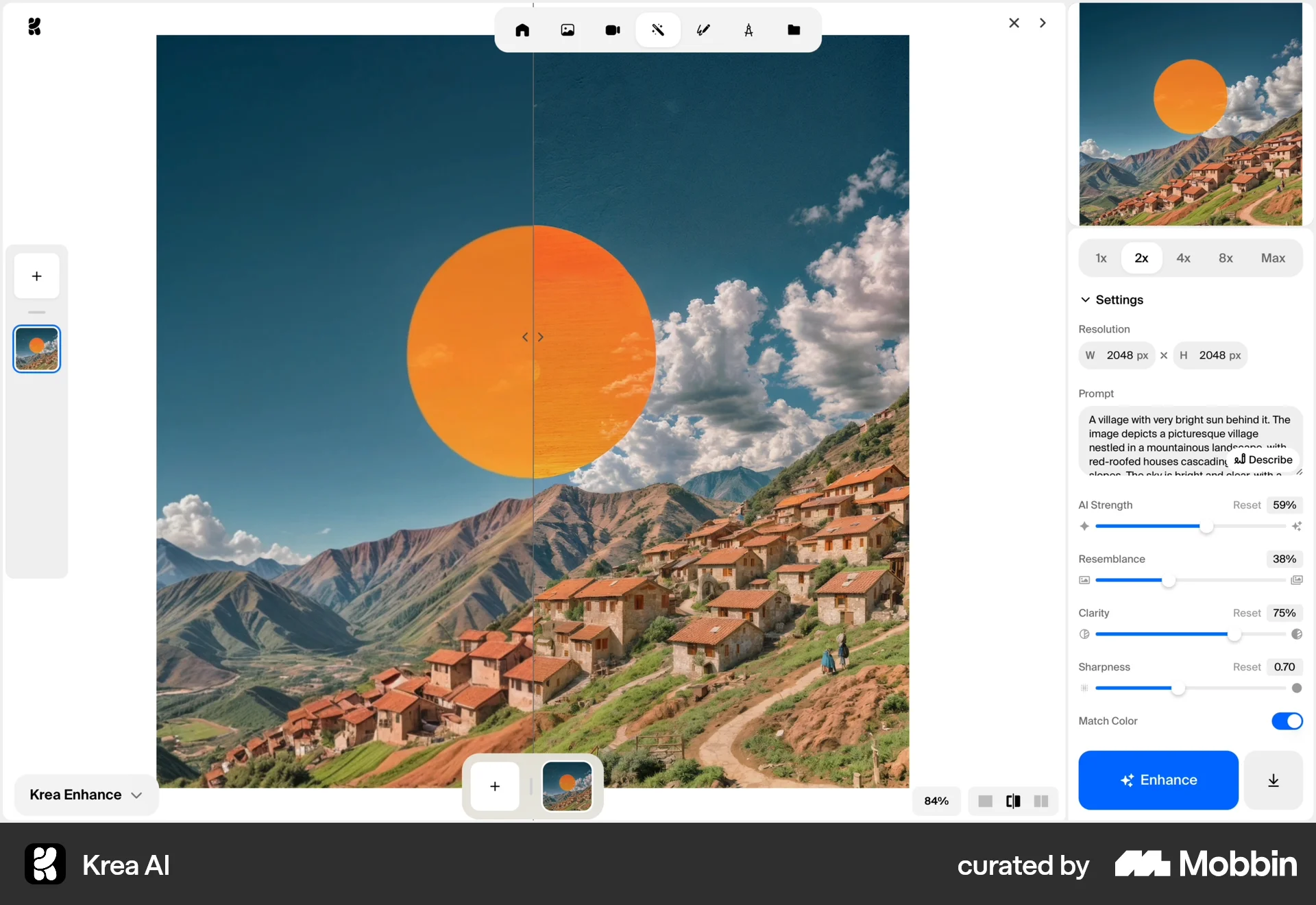
Task: Click the download arrow icon
Action: [1273, 780]
